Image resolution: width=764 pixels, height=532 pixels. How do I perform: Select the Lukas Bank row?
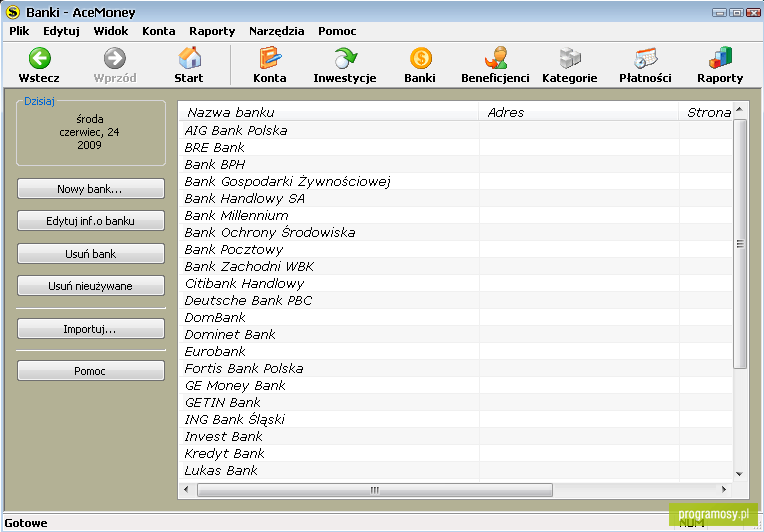[x=456, y=471]
